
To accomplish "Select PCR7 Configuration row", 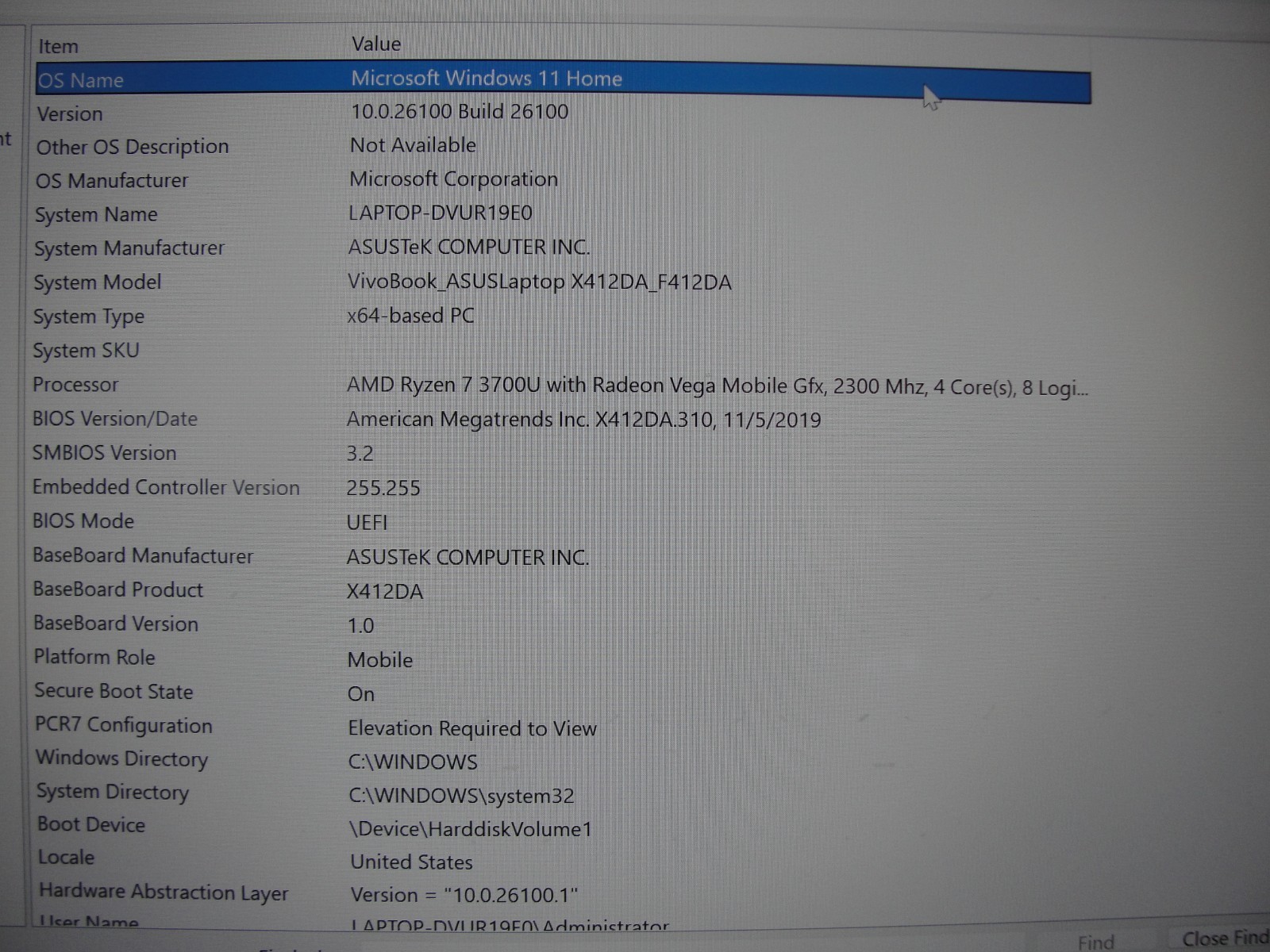I will 124,726.
